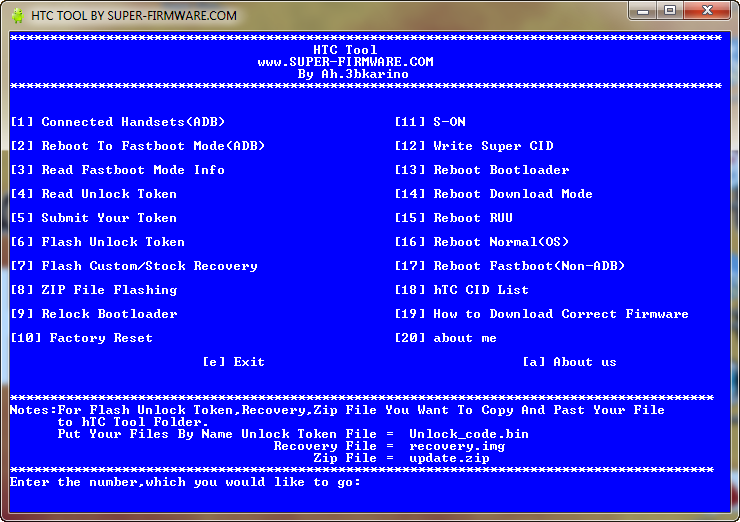Click the '[a] About us' option

point(569,362)
